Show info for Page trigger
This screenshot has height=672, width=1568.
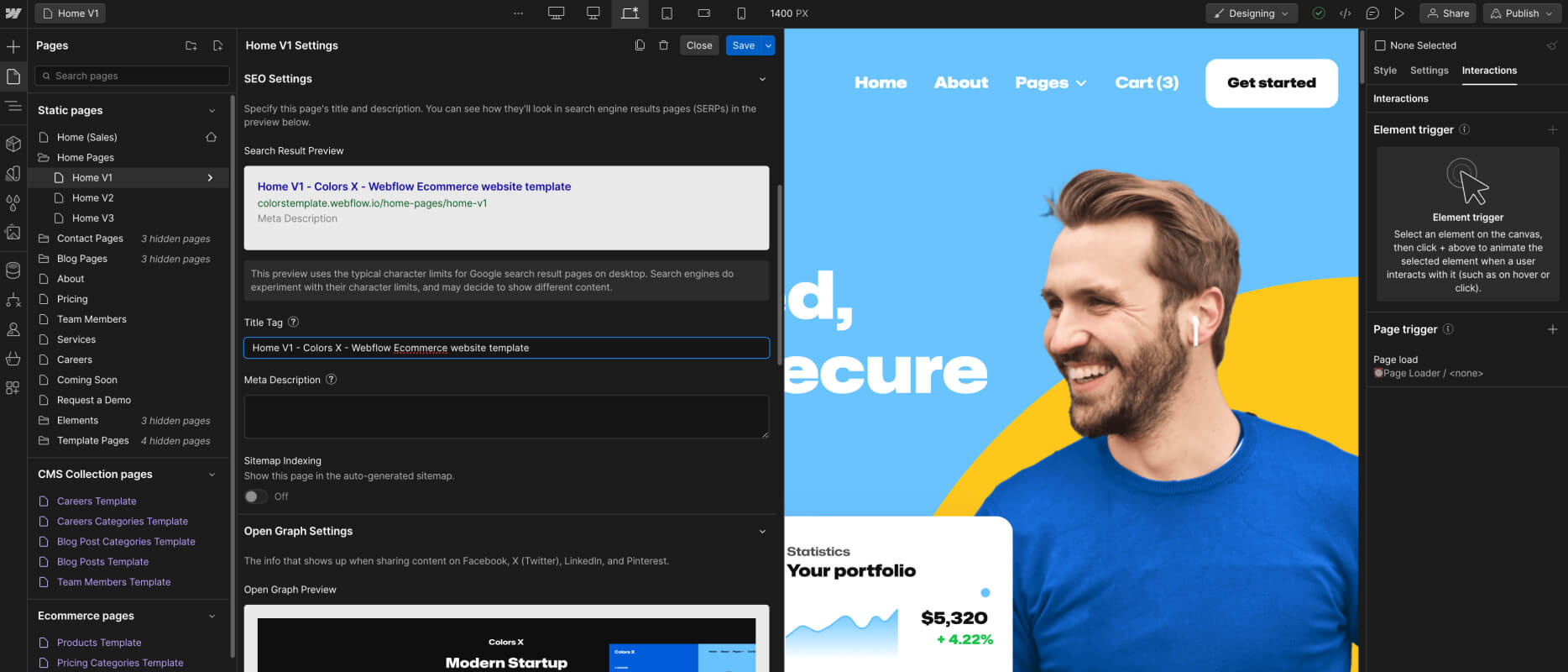tap(1448, 329)
